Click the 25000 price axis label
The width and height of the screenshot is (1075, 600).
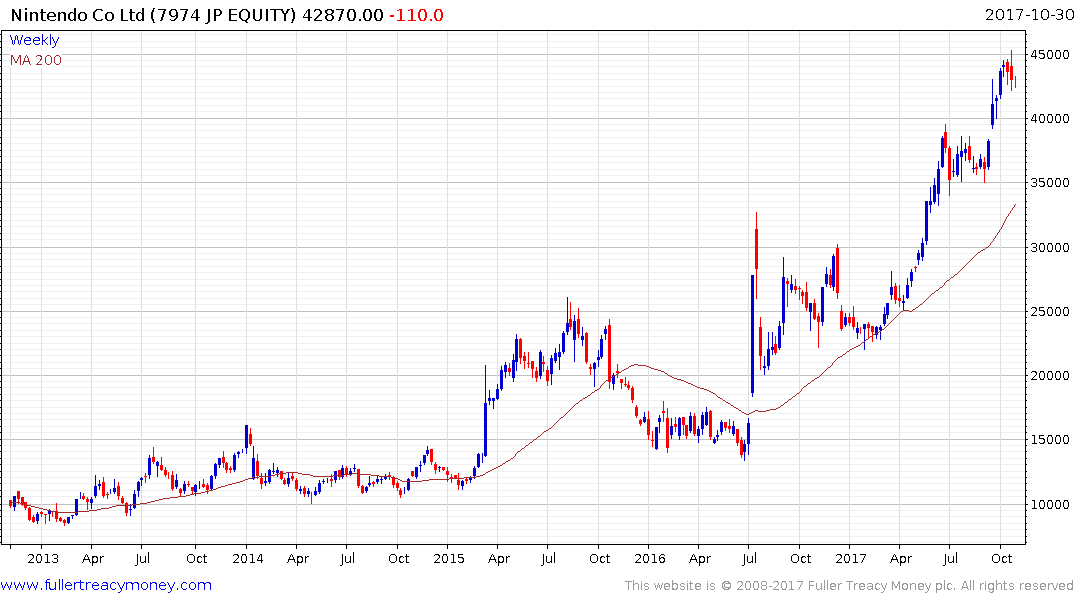pos(1050,311)
